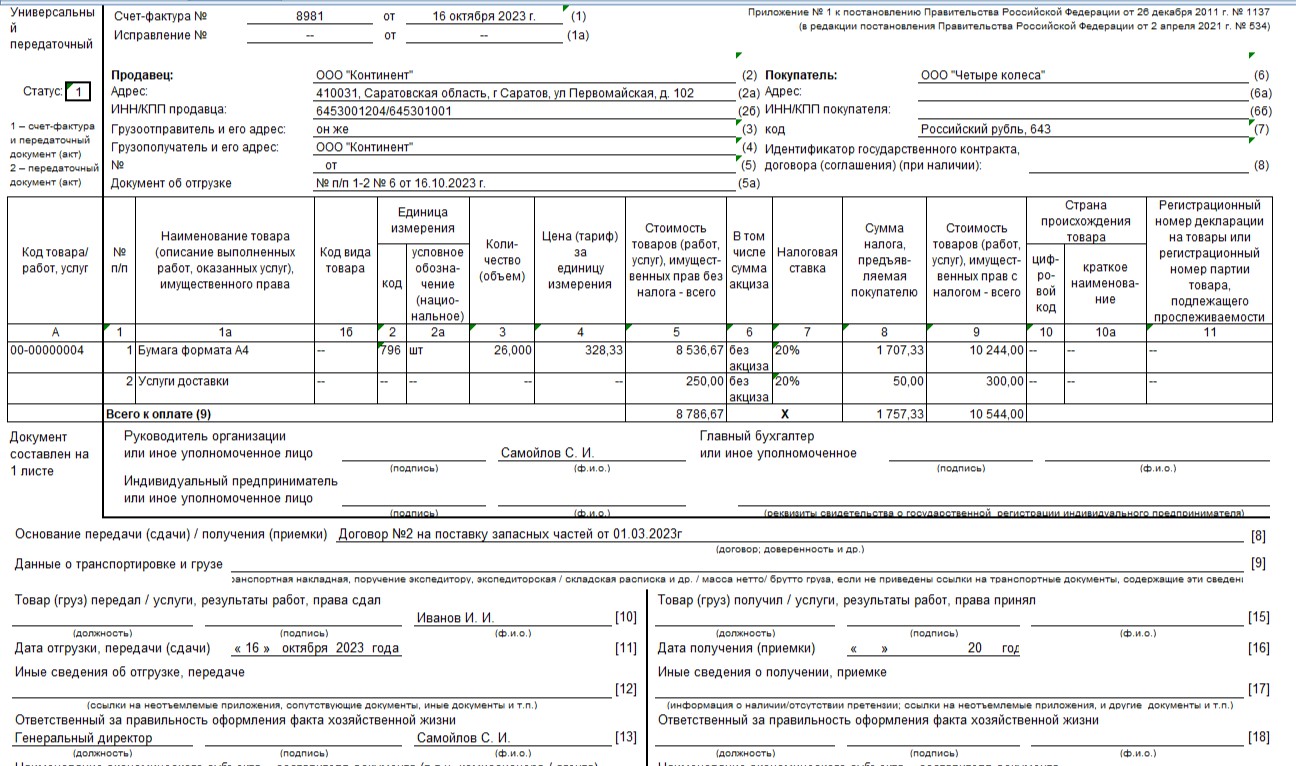Select shipment document '№ п/п 1-2 № 6 от 16.10.2023 г.'
Screen dimensions: 1296x766
click(x=524, y=183)
